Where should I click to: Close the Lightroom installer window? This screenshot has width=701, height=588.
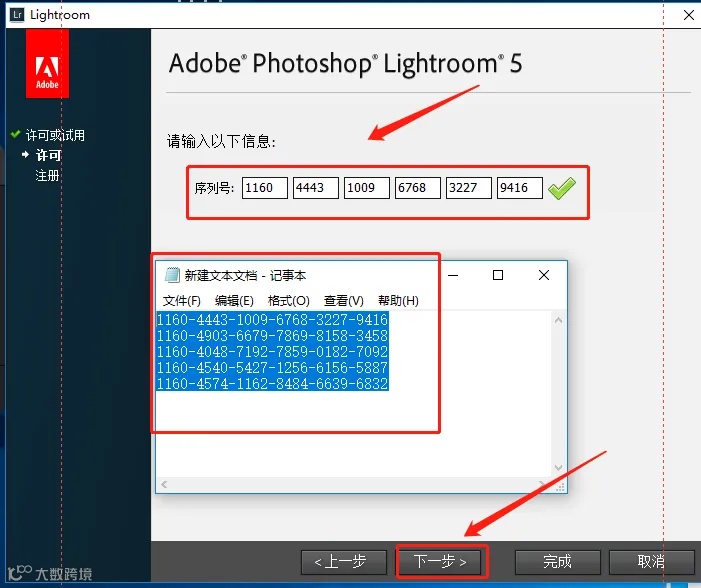[x=689, y=15]
